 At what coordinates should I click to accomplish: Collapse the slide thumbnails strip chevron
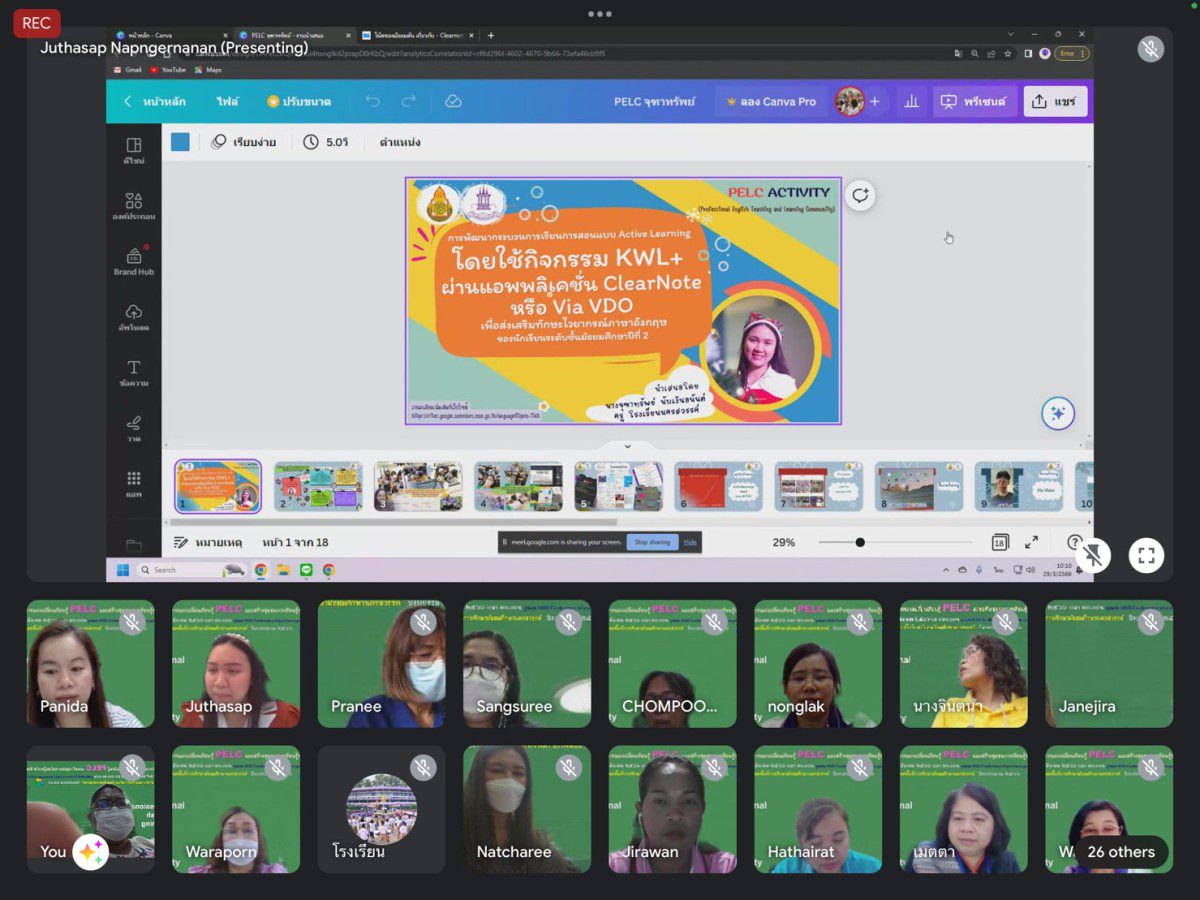tap(628, 446)
